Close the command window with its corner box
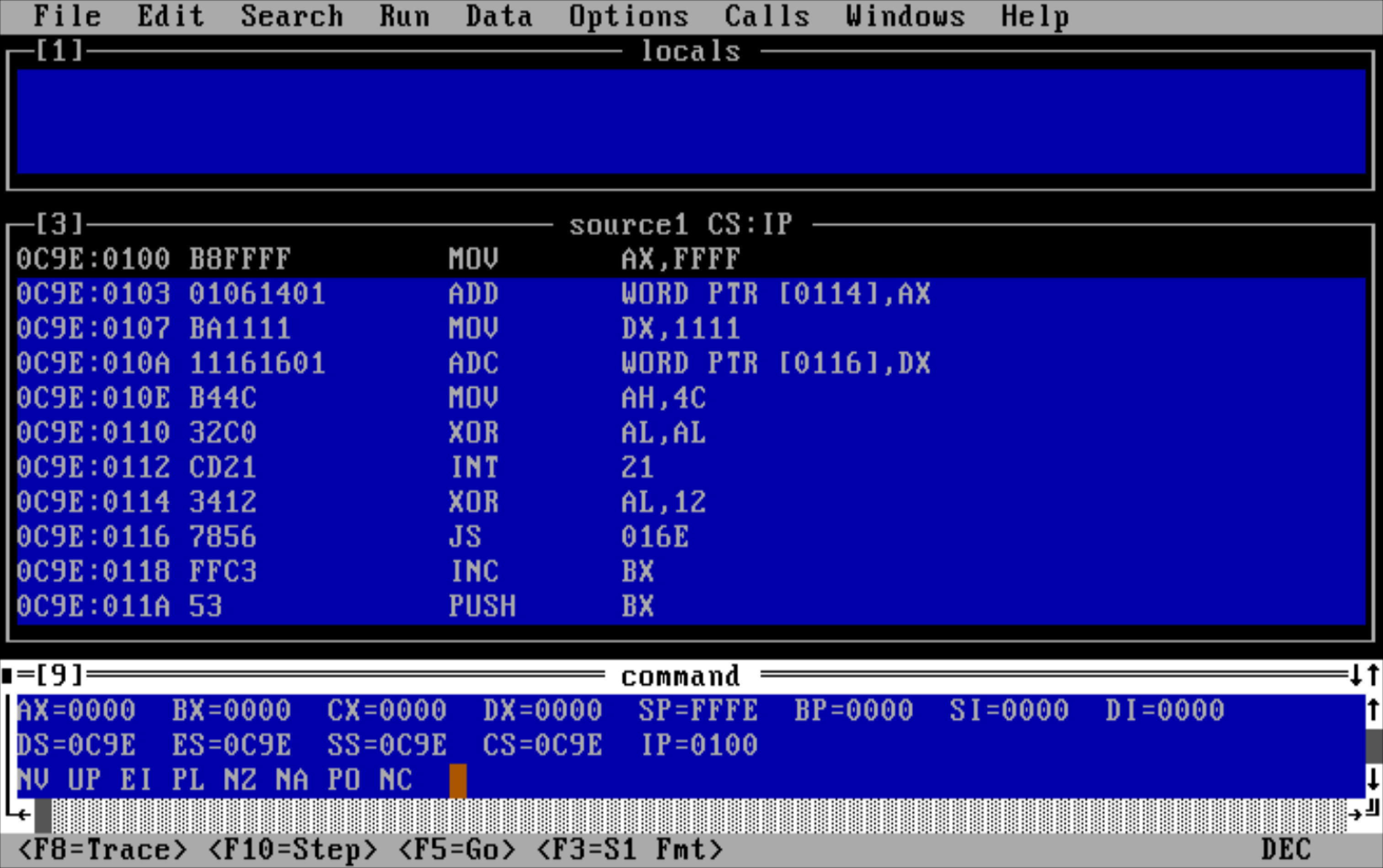 [x=7, y=675]
